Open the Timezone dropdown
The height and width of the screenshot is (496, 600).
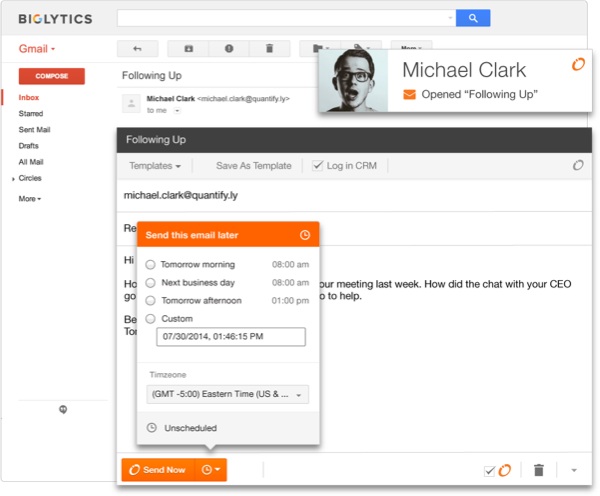click(228, 394)
